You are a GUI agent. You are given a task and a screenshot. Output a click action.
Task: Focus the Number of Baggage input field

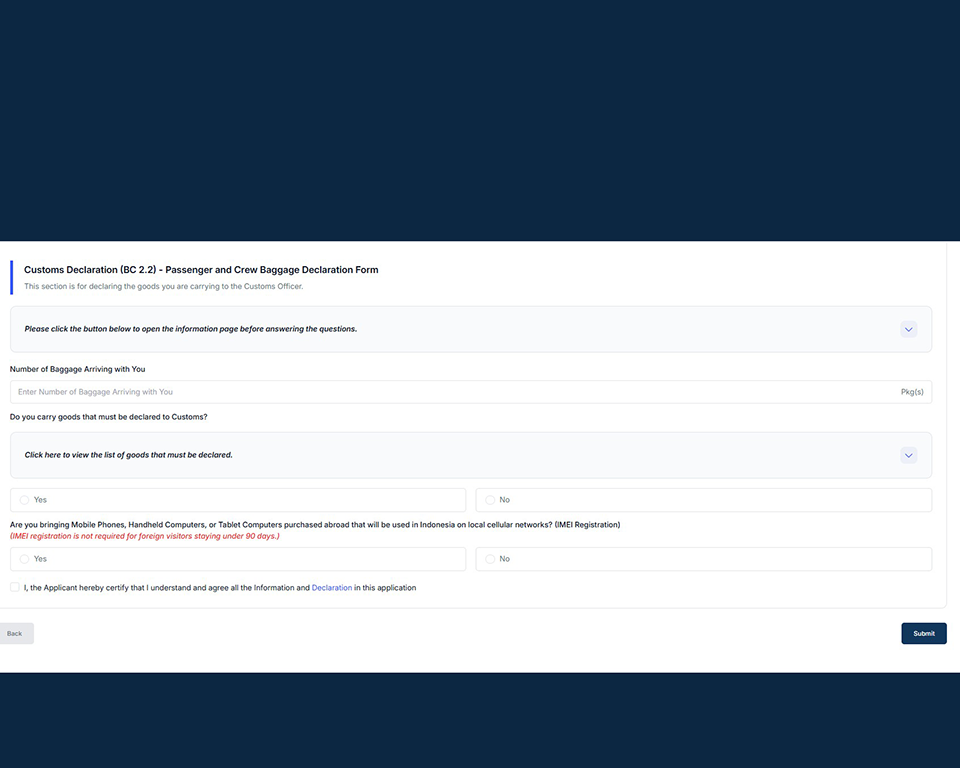(x=471, y=392)
